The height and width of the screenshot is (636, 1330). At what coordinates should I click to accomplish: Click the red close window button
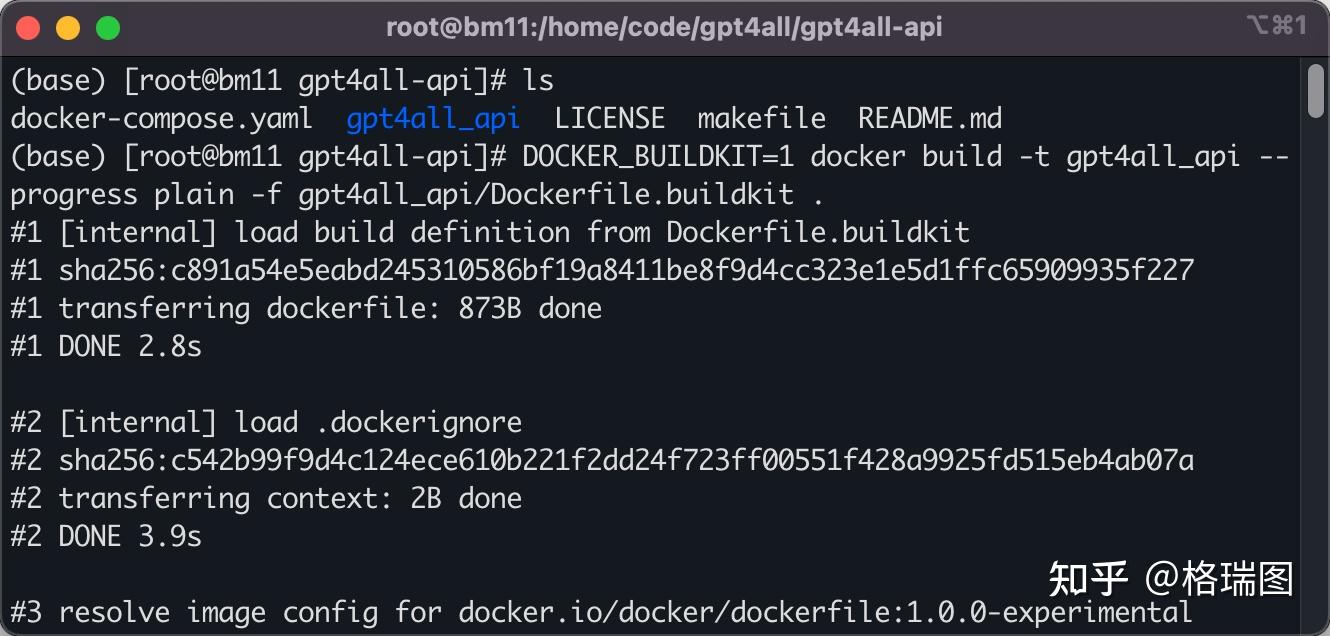click(28, 27)
